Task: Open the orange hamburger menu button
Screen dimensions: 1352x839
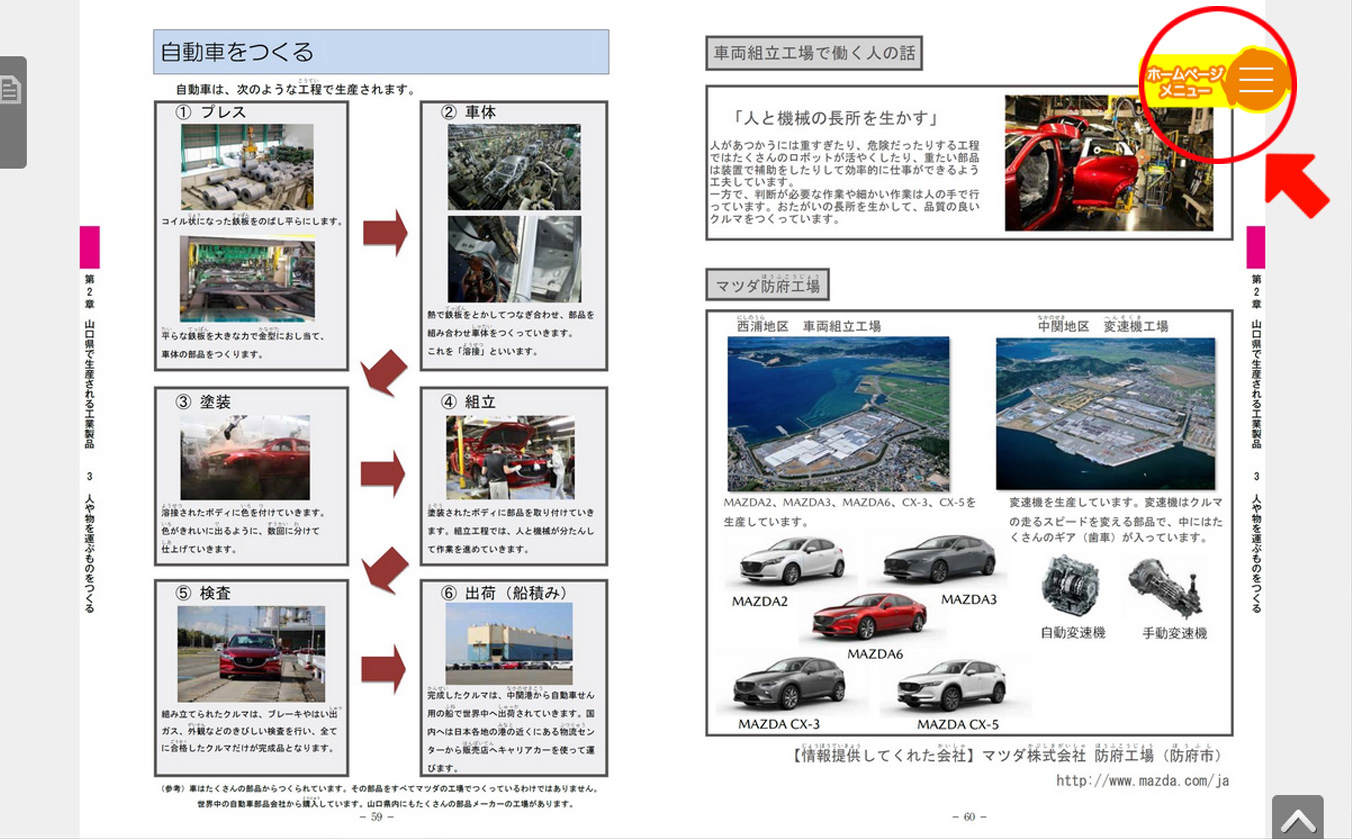Action: [x=1256, y=79]
